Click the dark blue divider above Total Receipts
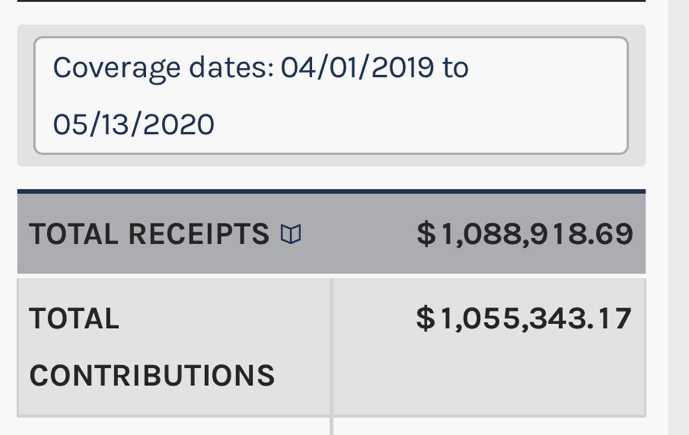689x435 pixels. 331,192
